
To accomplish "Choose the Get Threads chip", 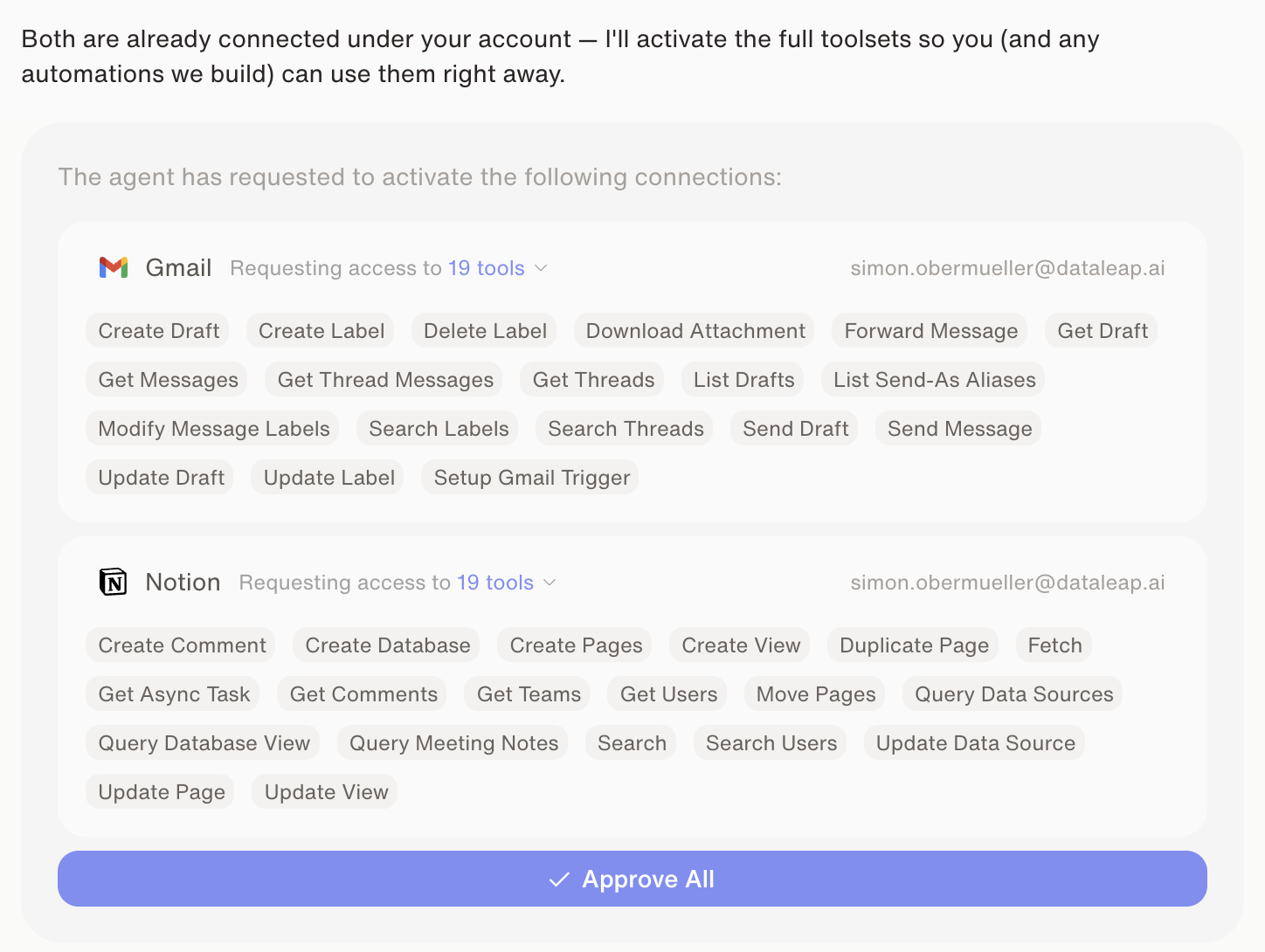I will pyautogui.click(x=593, y=380).
